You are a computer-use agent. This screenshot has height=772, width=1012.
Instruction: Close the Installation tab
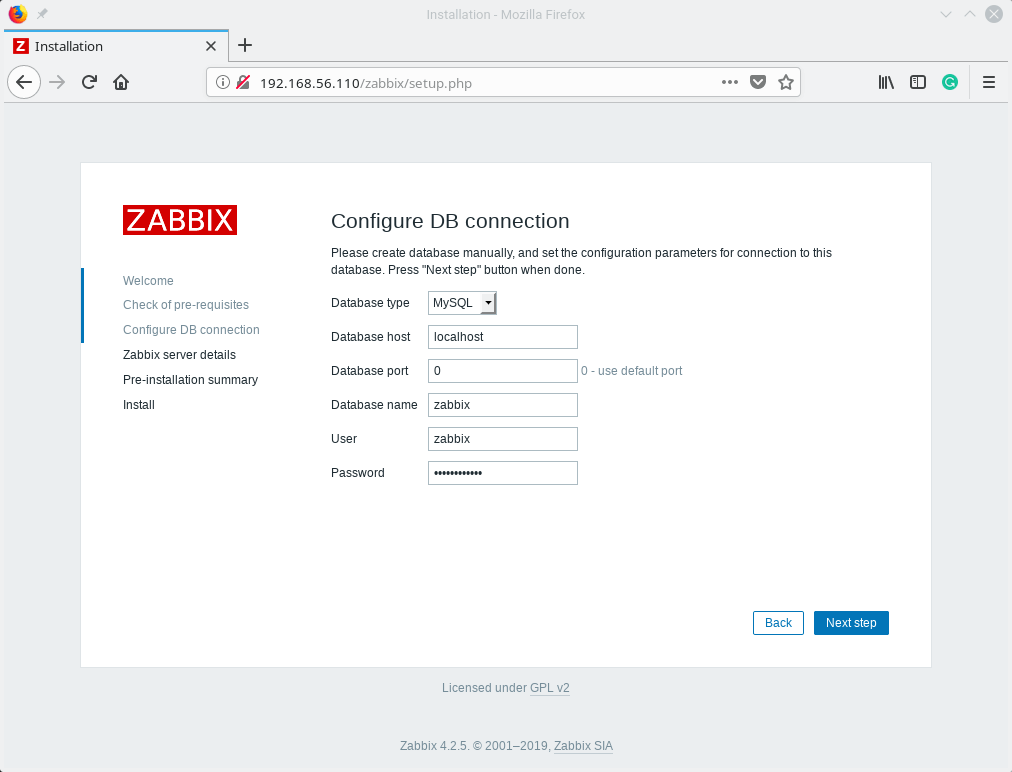[210, 46]
